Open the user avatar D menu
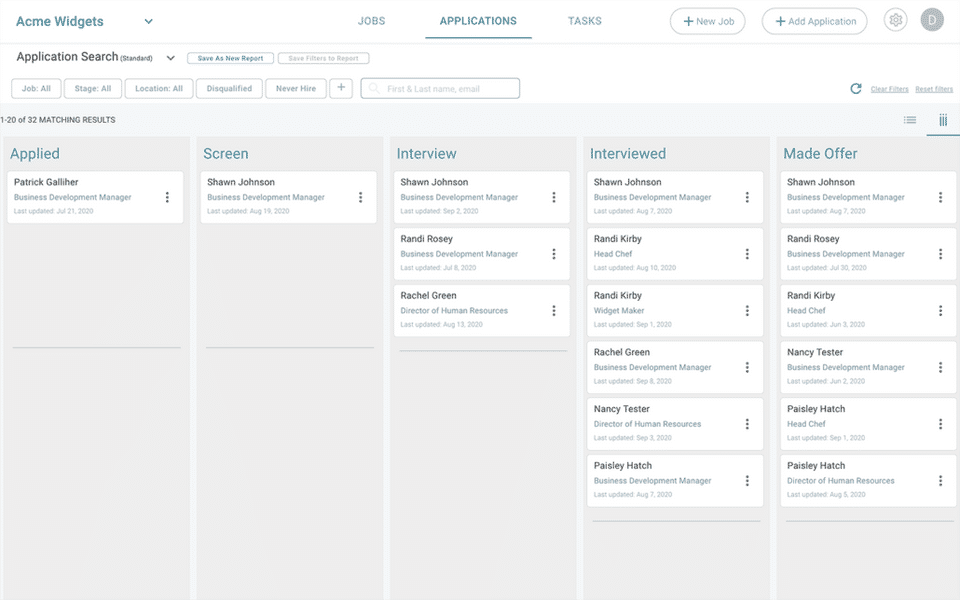 (x=932, y=20)
